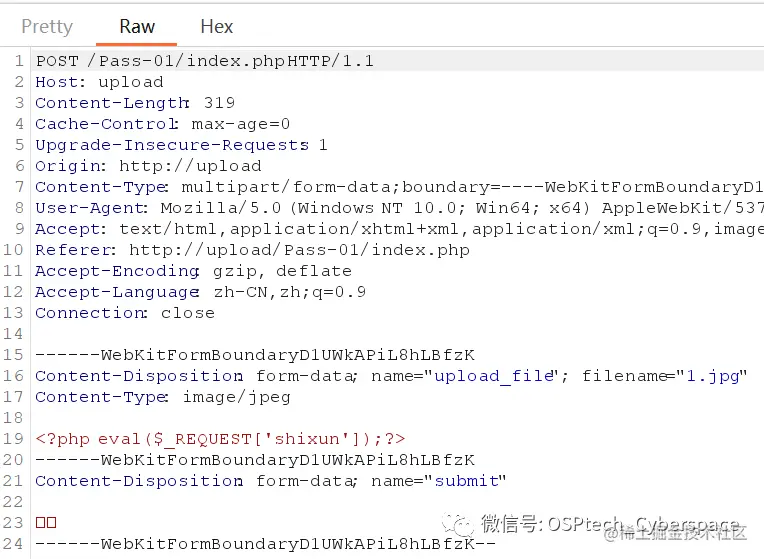Click the Accept-Encoding gzip, deflate header
This screenshot has width=764, height=559.
[x=193, y=270]
